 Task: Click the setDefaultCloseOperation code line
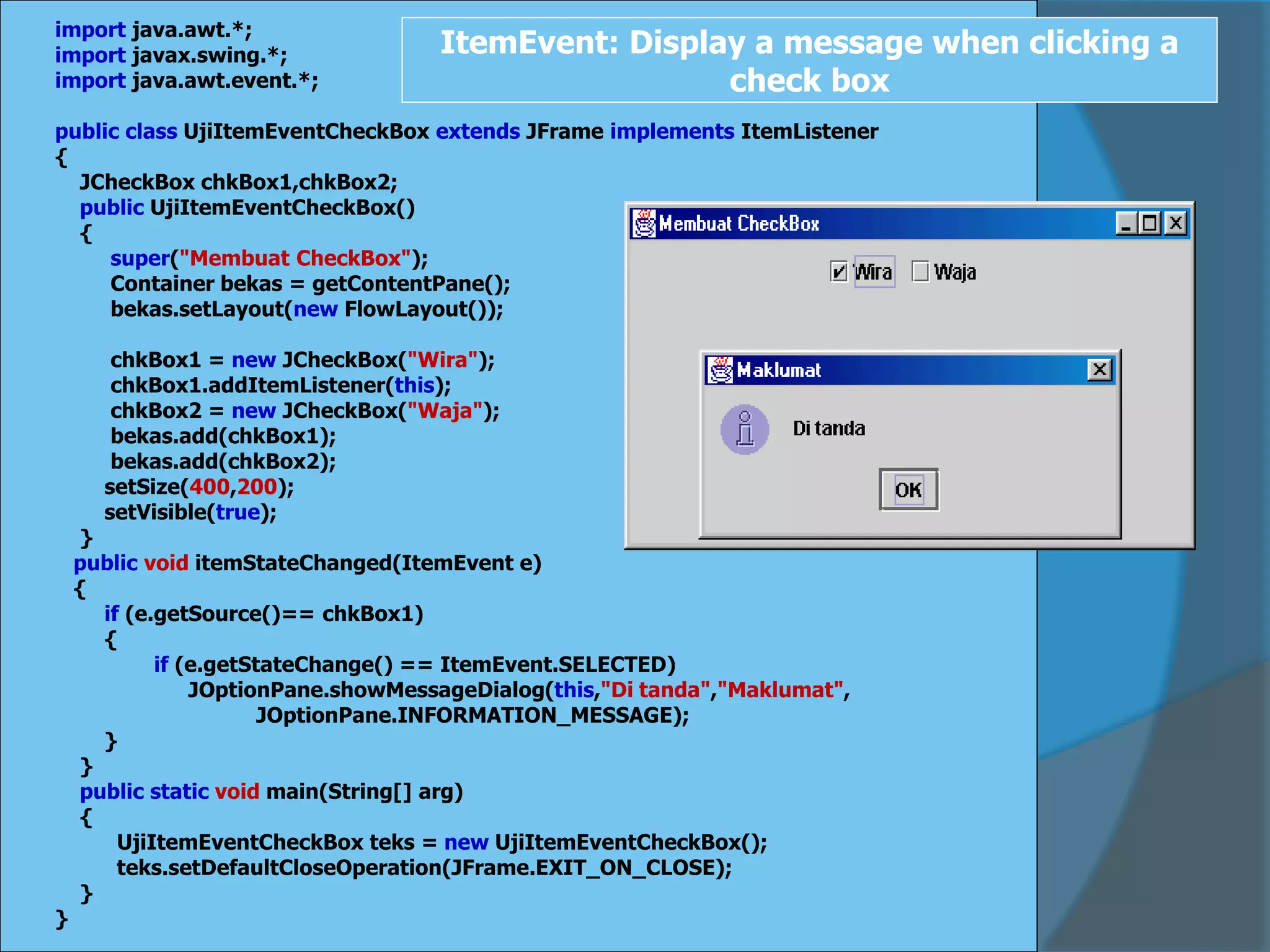coord(424,868)
